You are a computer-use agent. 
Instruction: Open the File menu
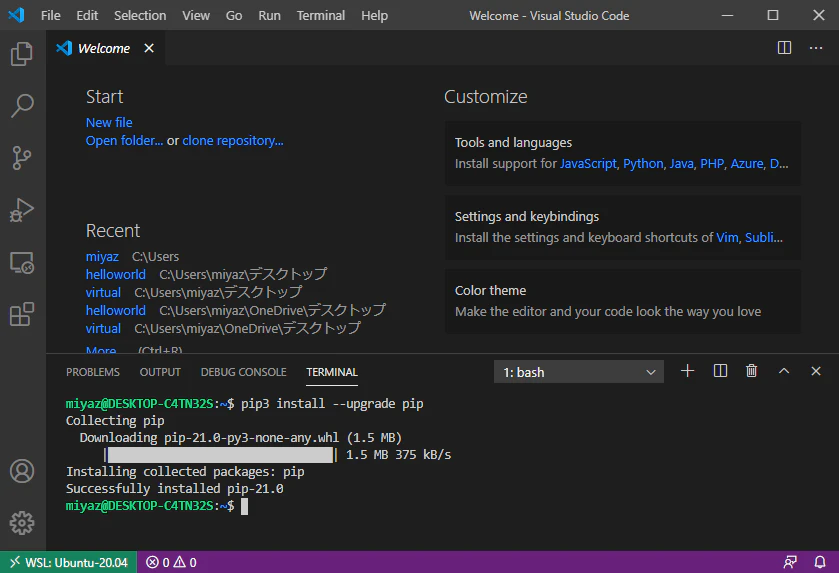pyautogui.click(x=50, y=16)
